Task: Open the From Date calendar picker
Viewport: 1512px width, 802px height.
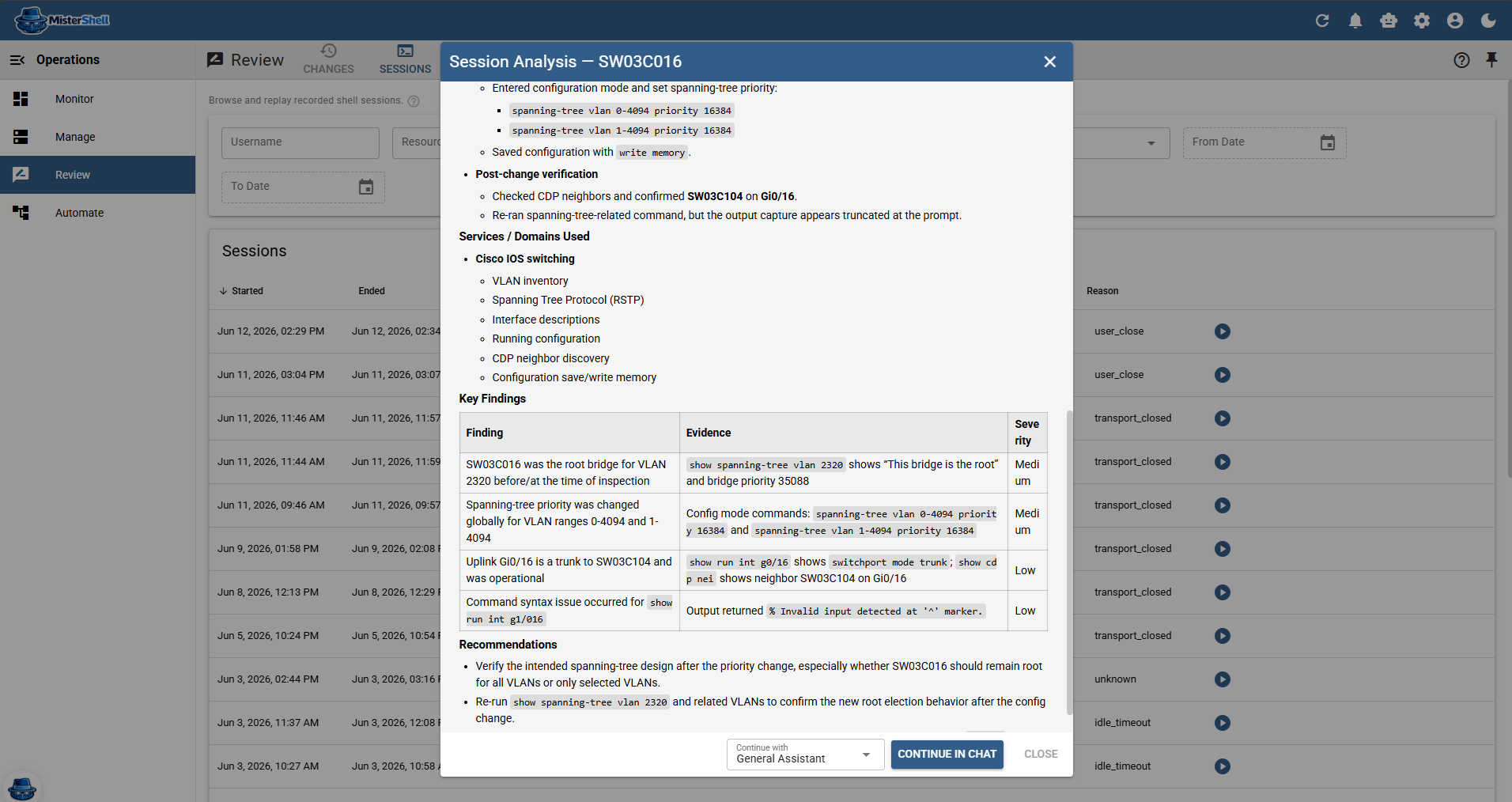Action: point(1328,142)
